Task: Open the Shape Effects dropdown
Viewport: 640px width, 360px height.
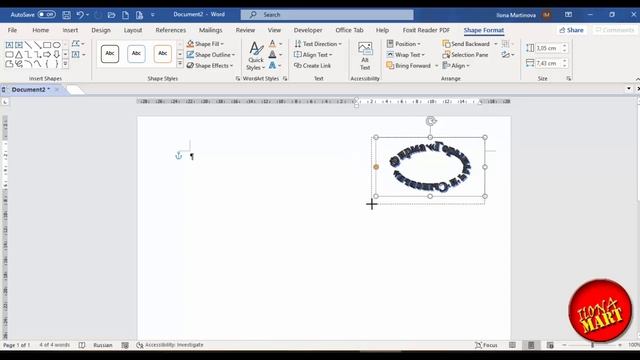Action: coord(210,66)
